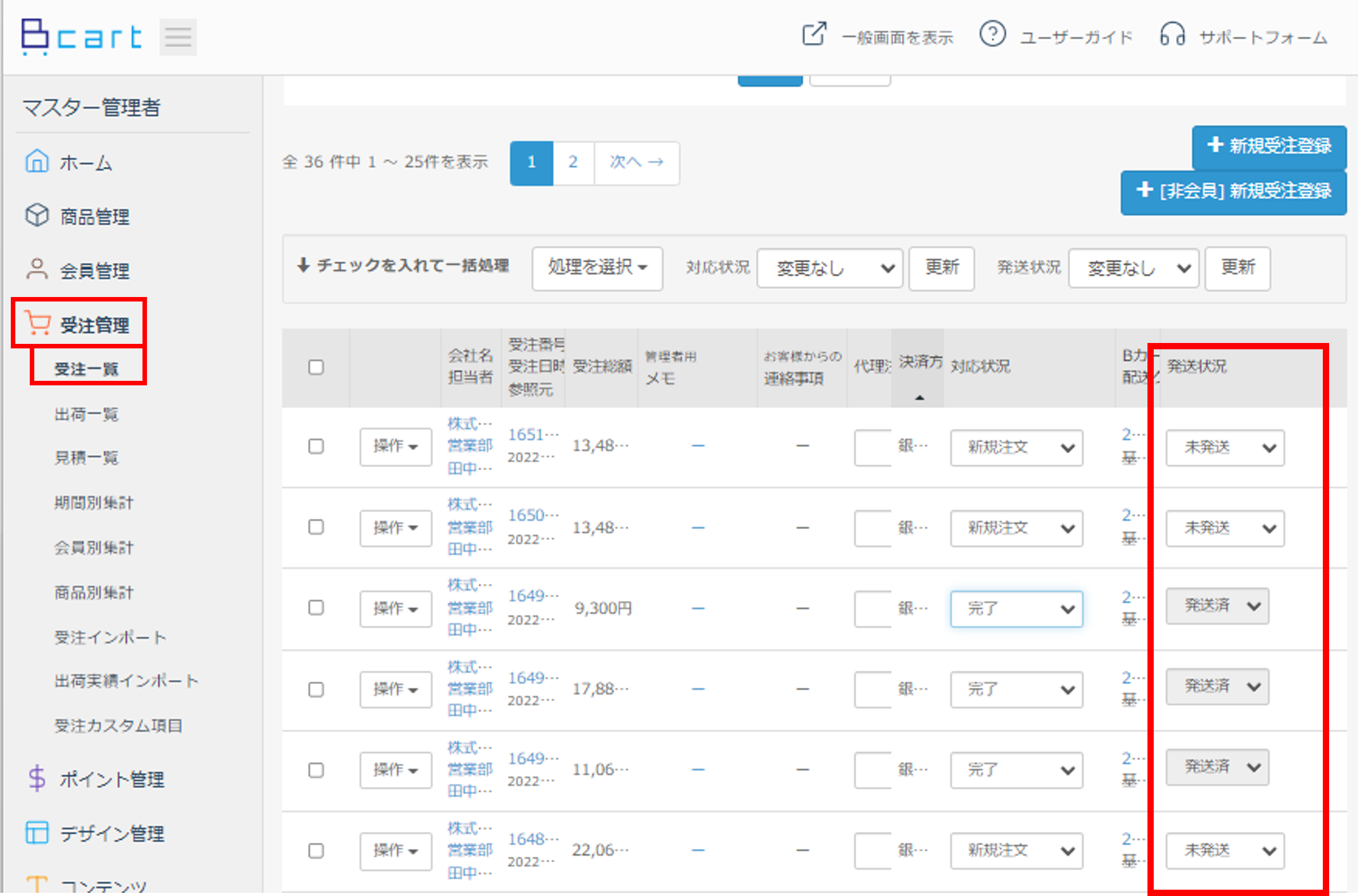1358x896 pixels.
Task: Open 一般画面を表示 link
Action: (x=897, y=38)
